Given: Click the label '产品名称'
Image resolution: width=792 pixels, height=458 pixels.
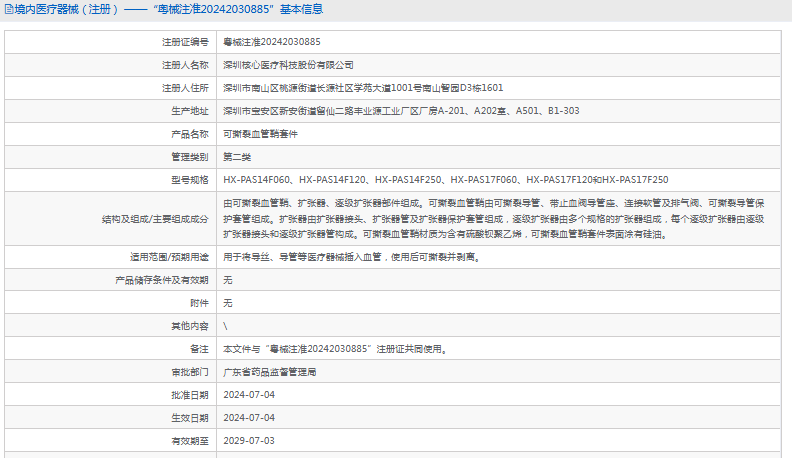Looking at the screenshot, I should [x=189, y=134].
